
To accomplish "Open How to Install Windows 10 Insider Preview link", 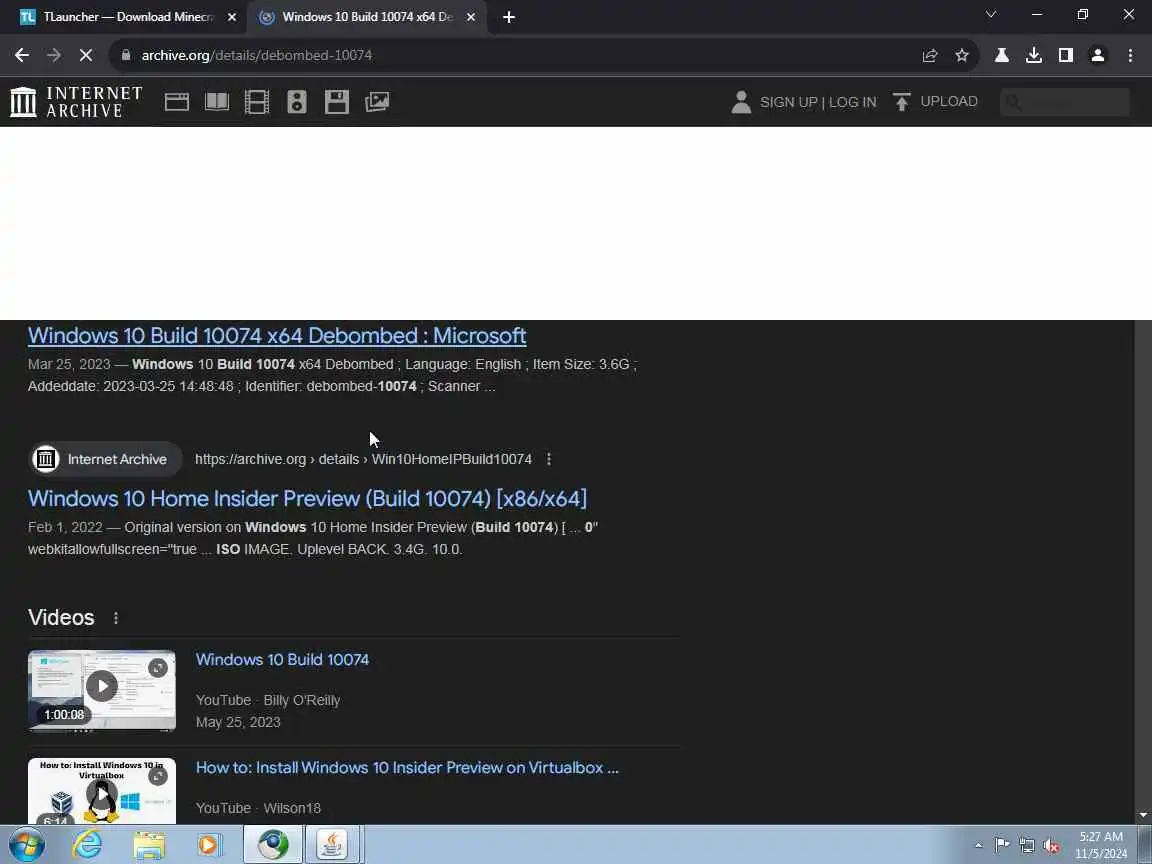I will [x=407, y=768].
